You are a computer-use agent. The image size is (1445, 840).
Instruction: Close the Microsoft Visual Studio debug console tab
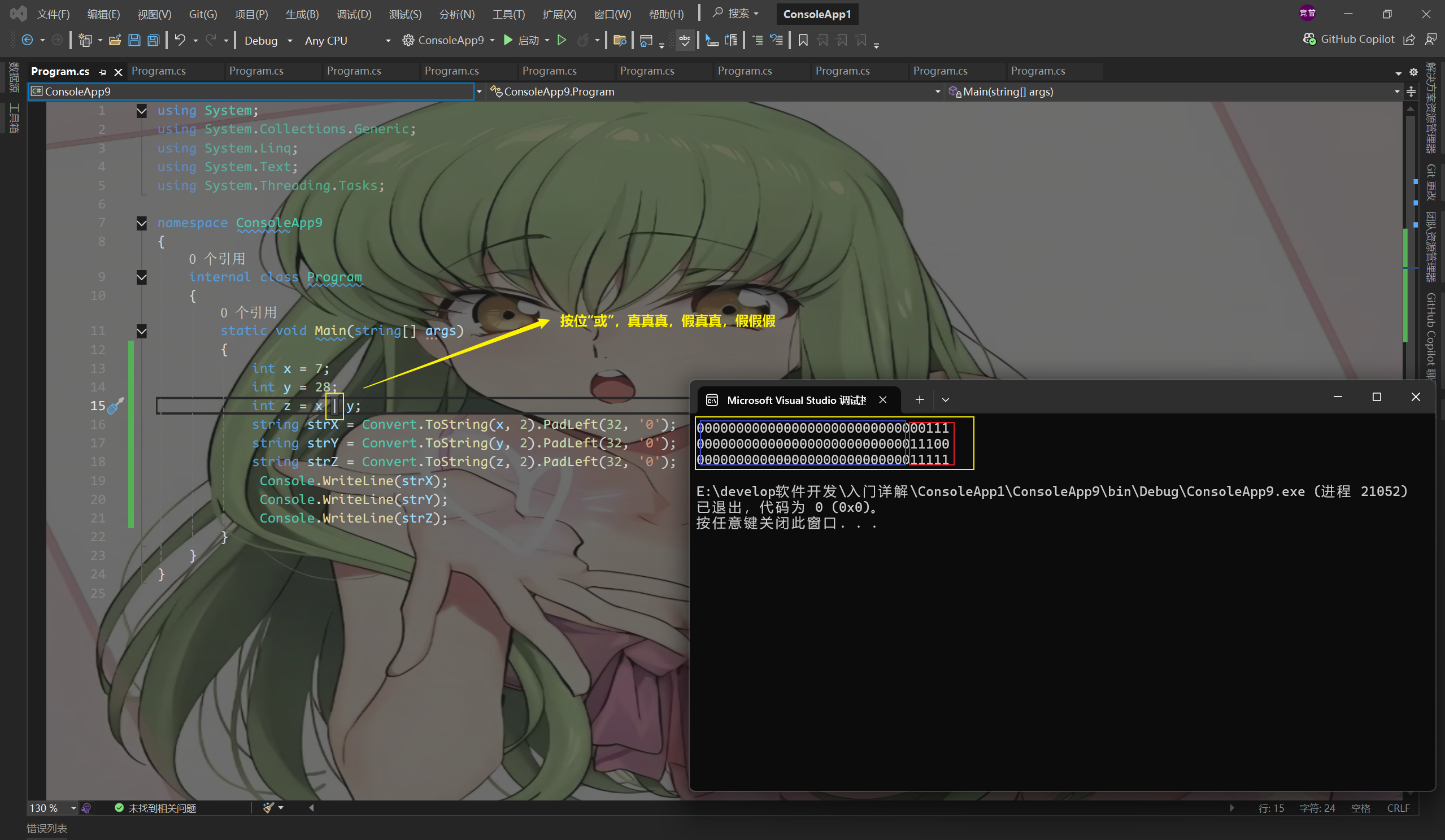(x=883, y=399)
